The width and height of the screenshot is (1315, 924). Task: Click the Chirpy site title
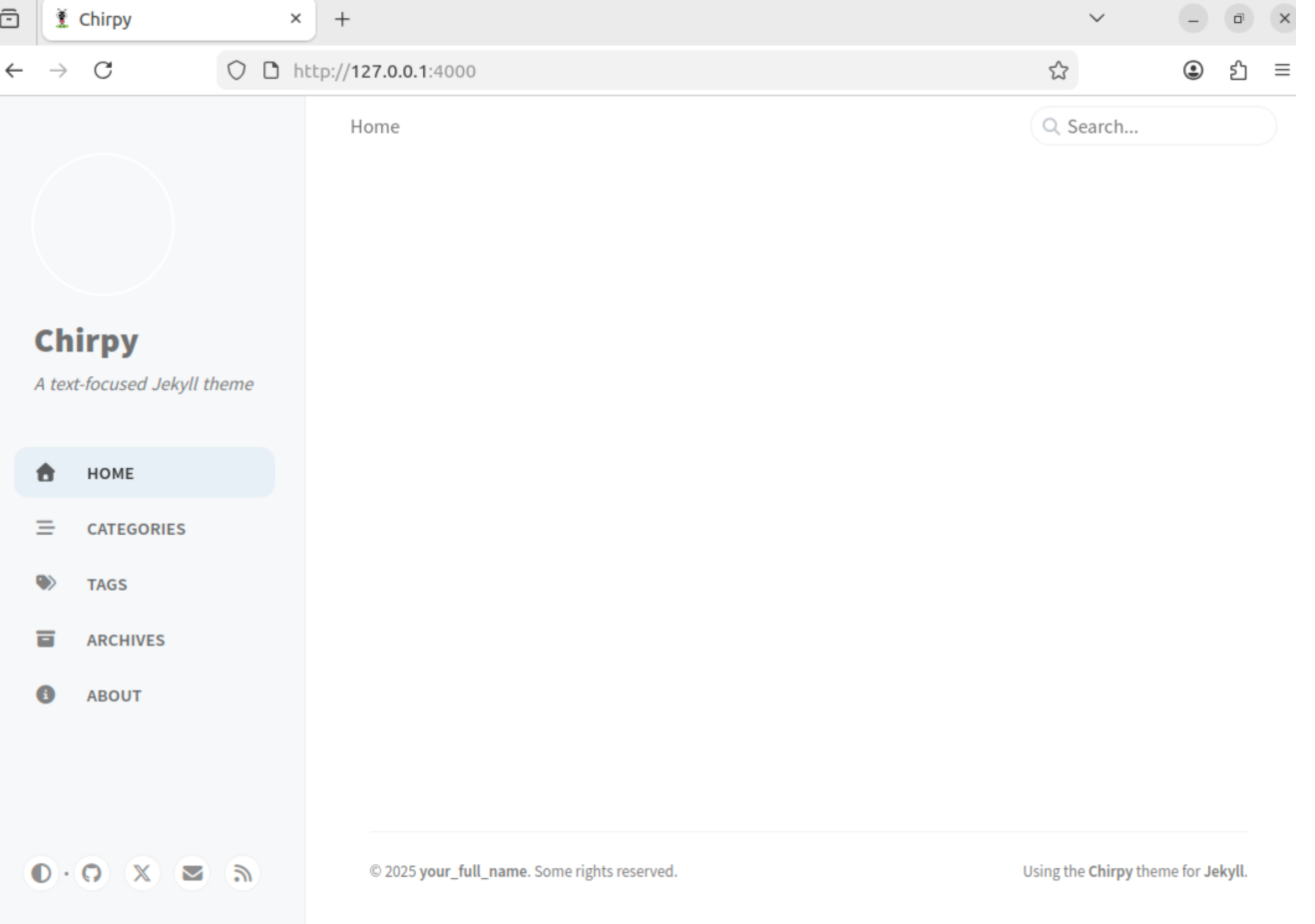coord(87,341)
